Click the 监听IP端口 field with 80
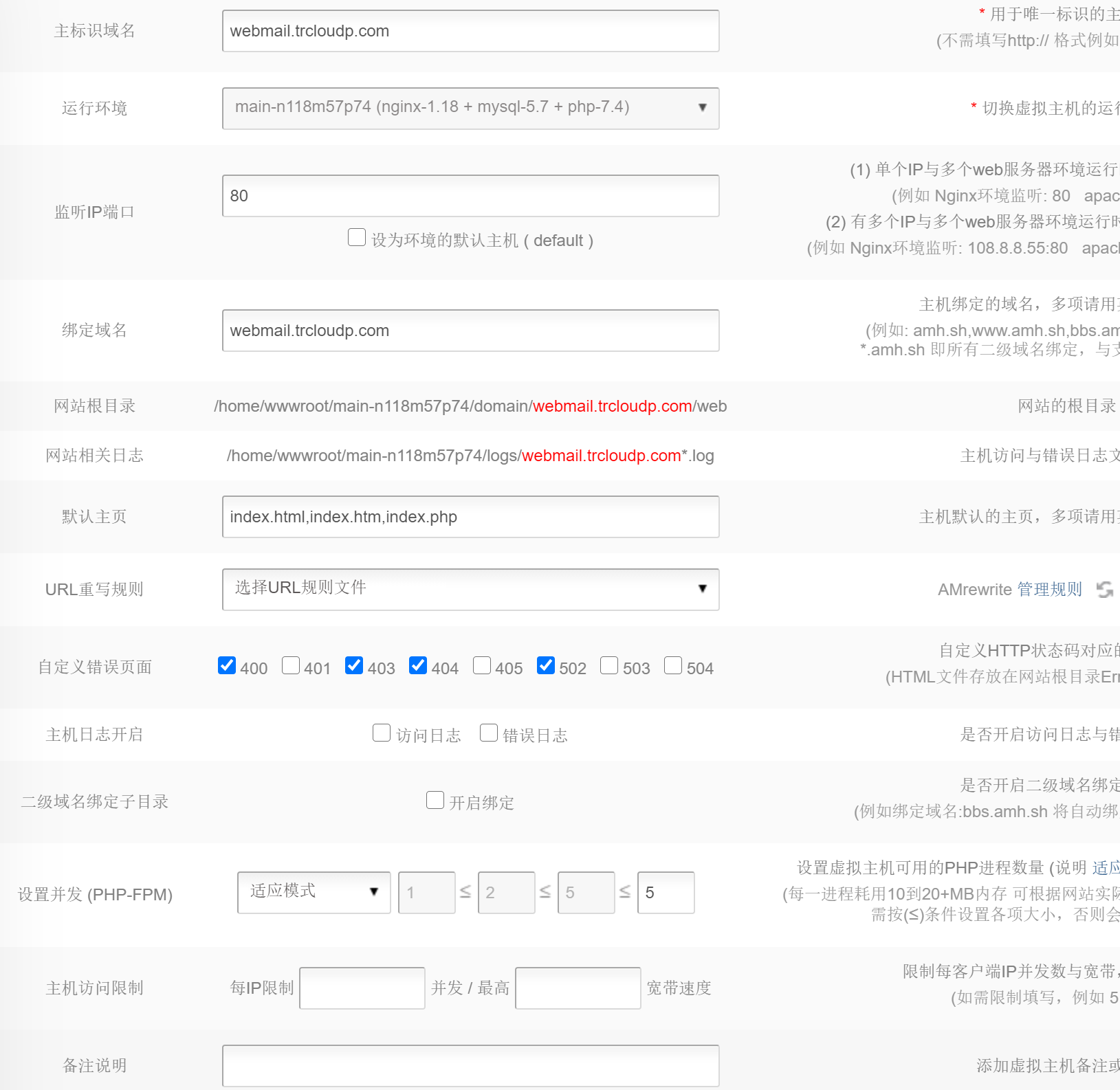 click(470, 196)
